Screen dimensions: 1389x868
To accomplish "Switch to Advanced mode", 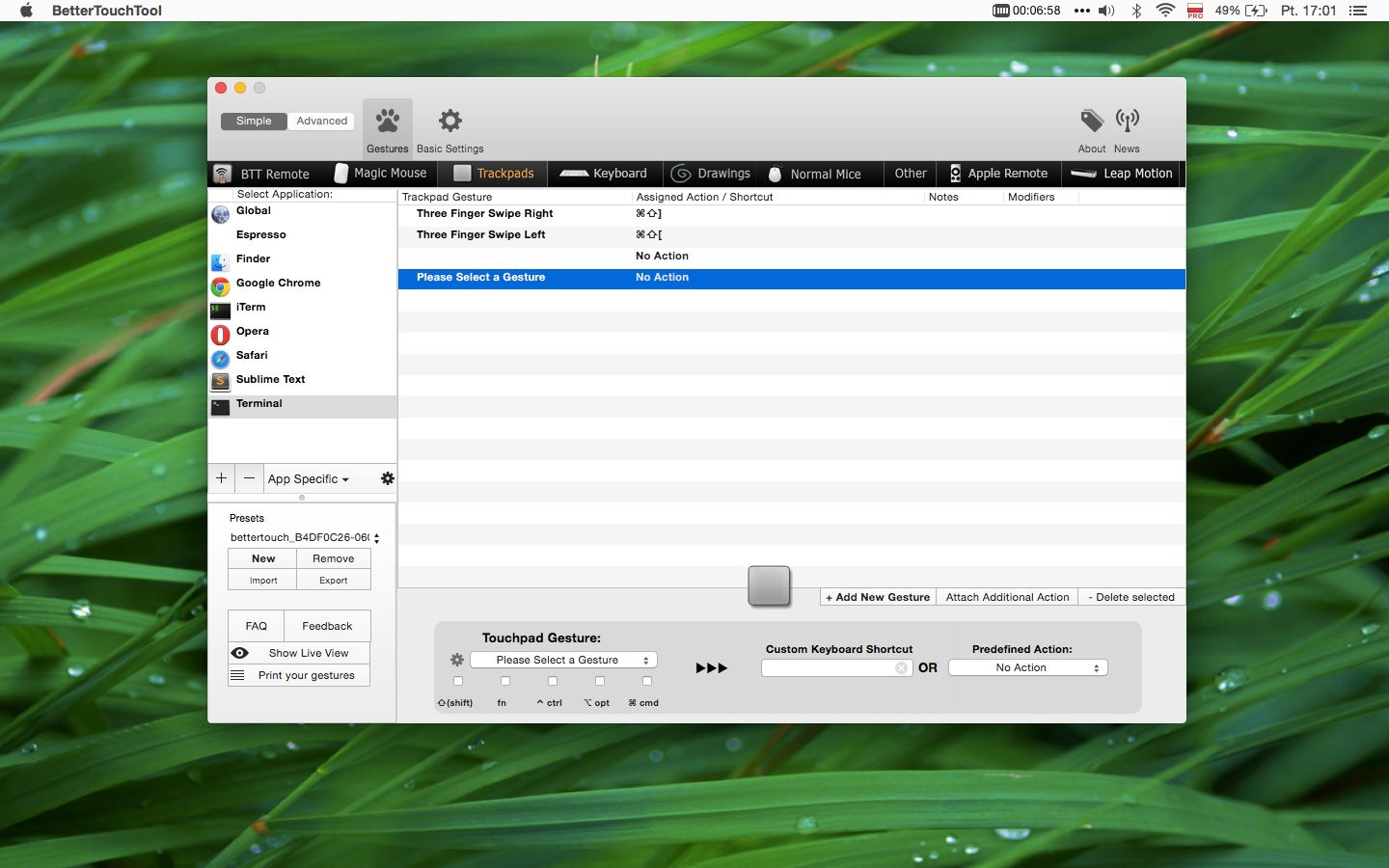I will point(321,121).
